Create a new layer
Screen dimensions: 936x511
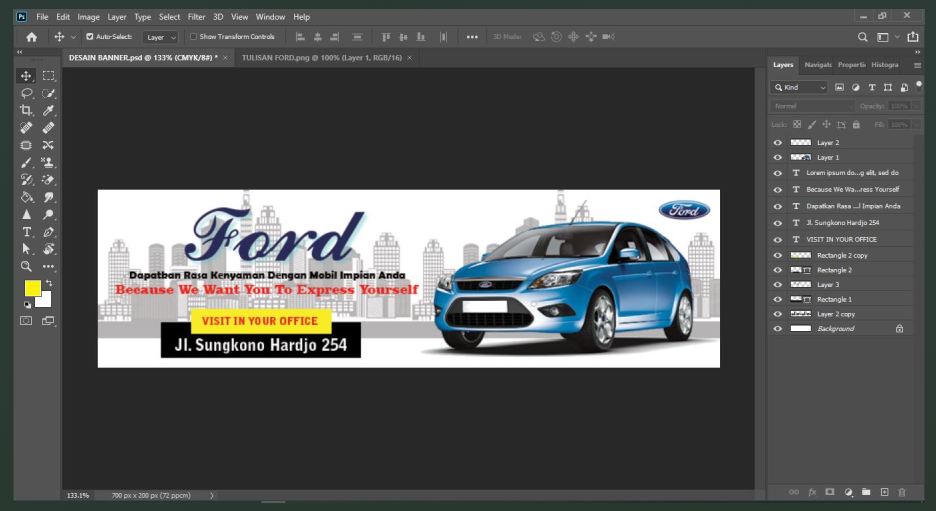point(884,492)
